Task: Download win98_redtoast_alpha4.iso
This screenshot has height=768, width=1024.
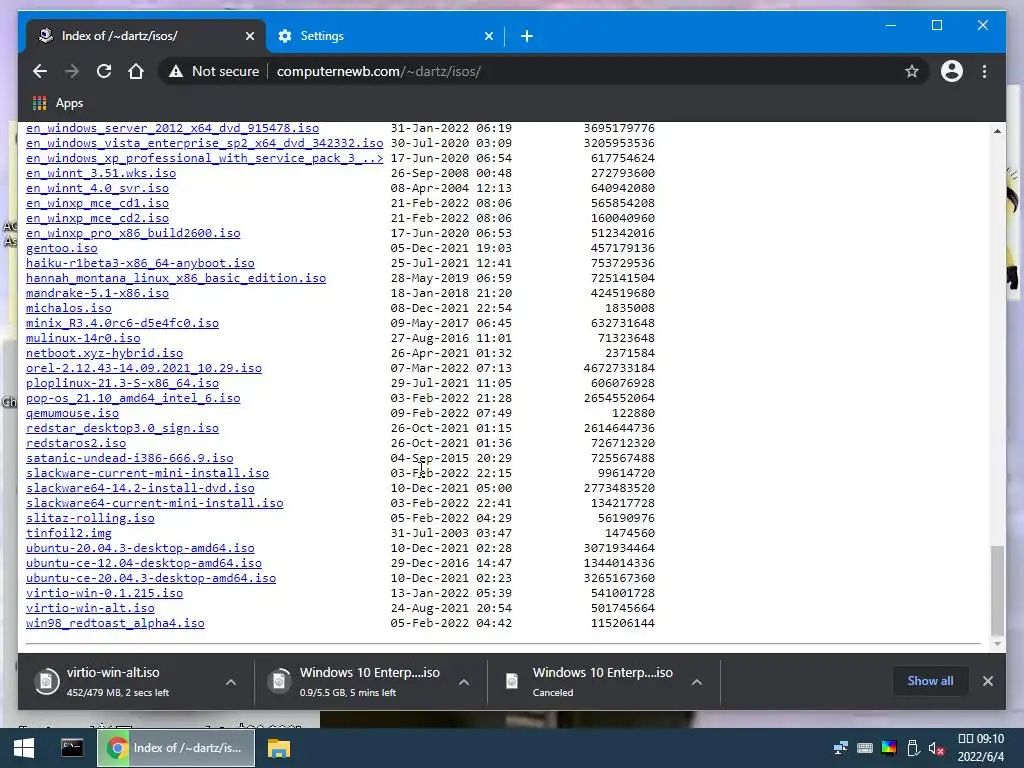Action: pyautogui.click(x=115, y=624)
